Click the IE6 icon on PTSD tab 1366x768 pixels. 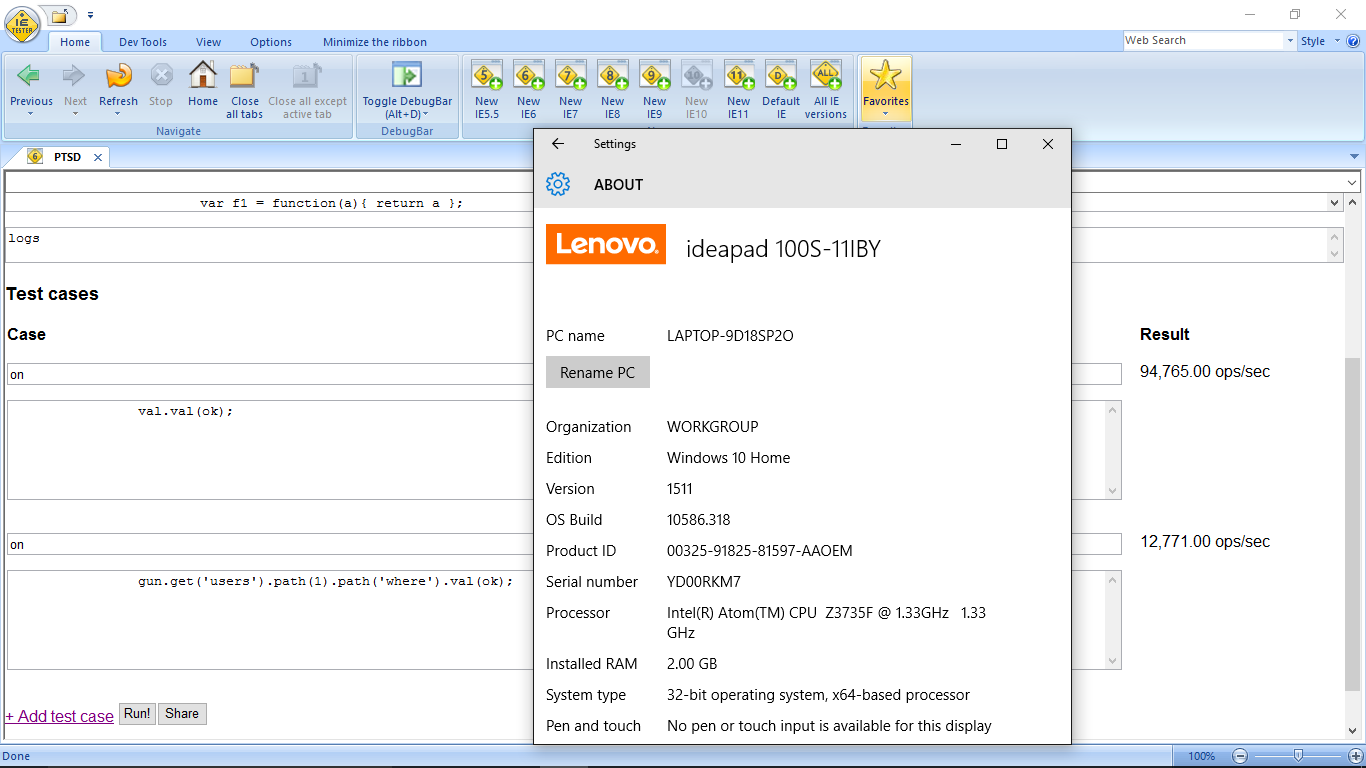pos(36,157)
